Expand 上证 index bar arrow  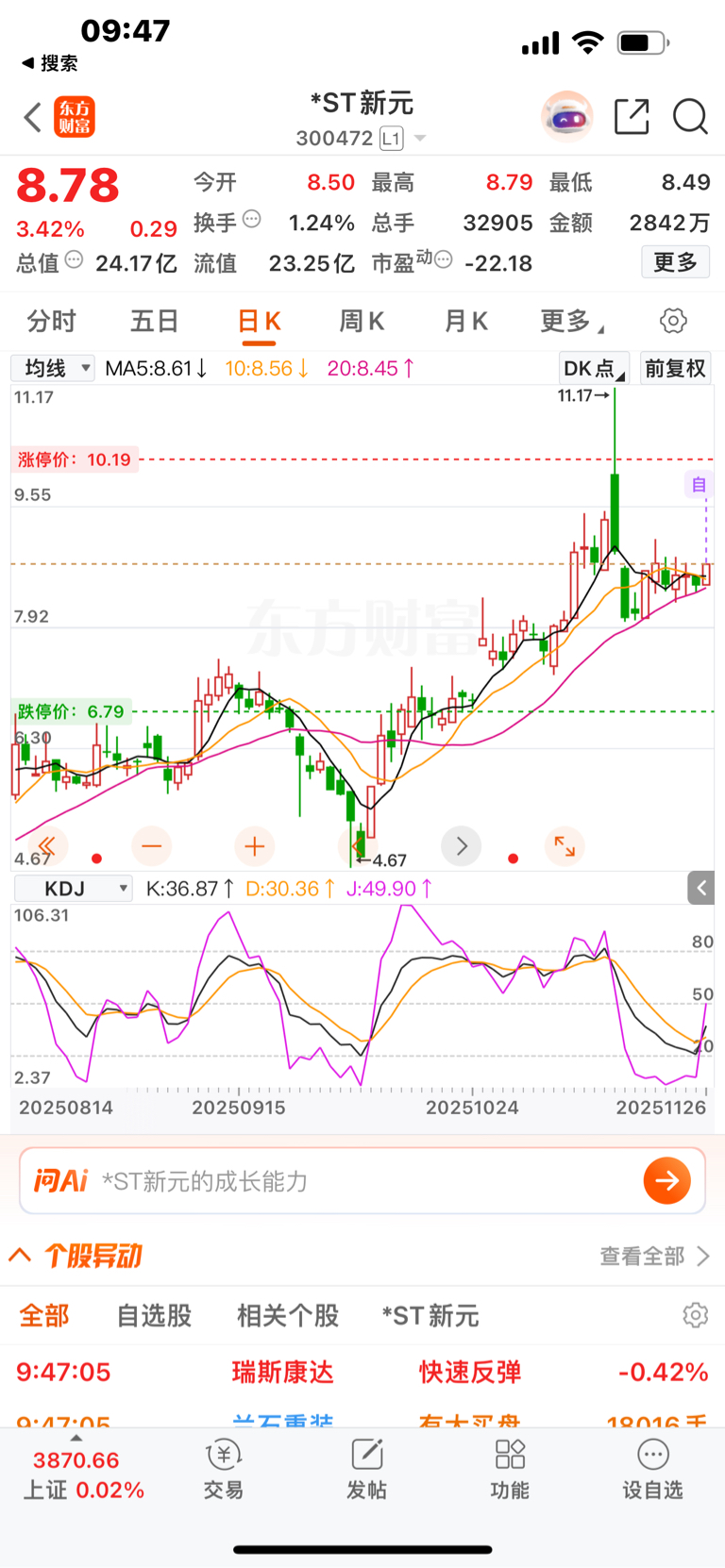76,1438
